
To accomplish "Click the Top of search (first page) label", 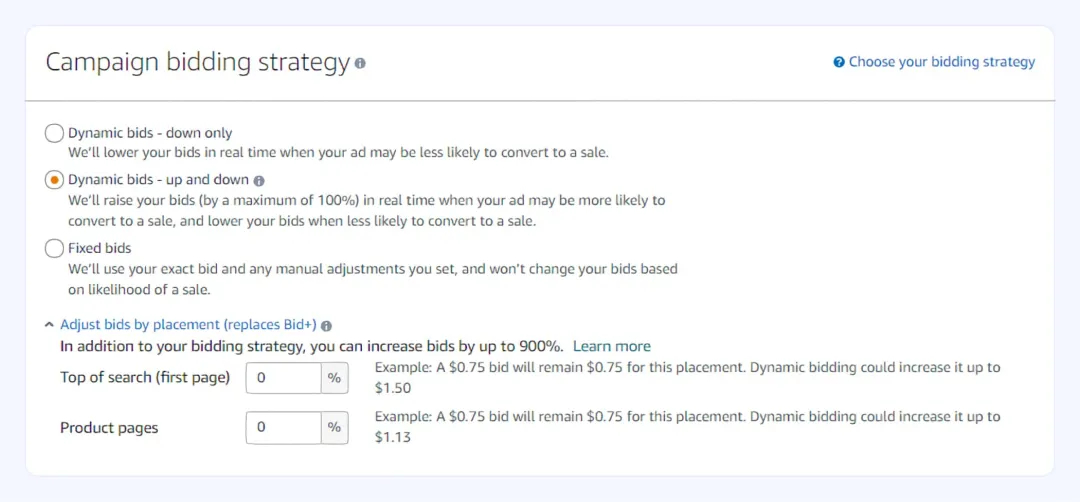I will (x=145, y=378).
